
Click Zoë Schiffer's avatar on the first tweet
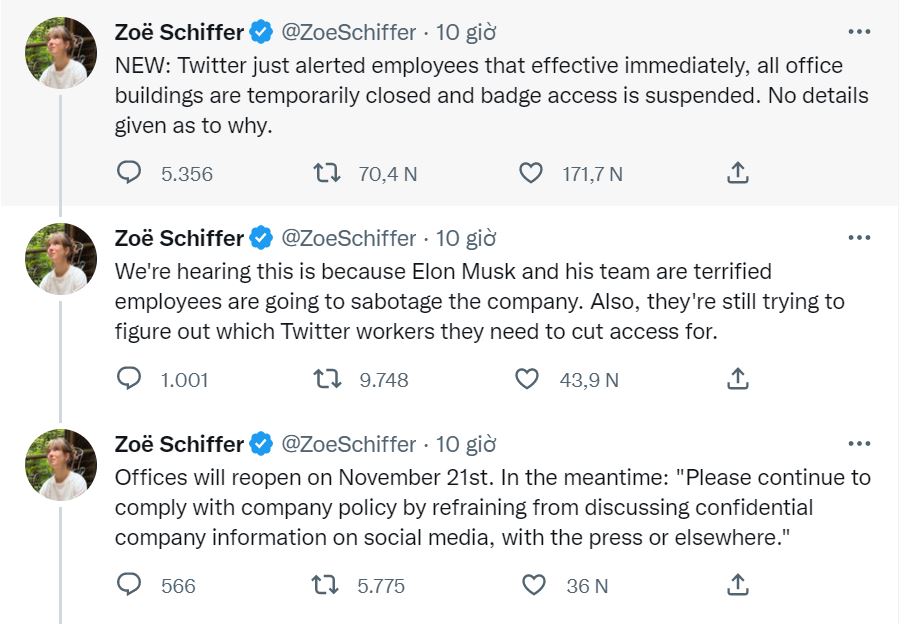coord(61,53)
